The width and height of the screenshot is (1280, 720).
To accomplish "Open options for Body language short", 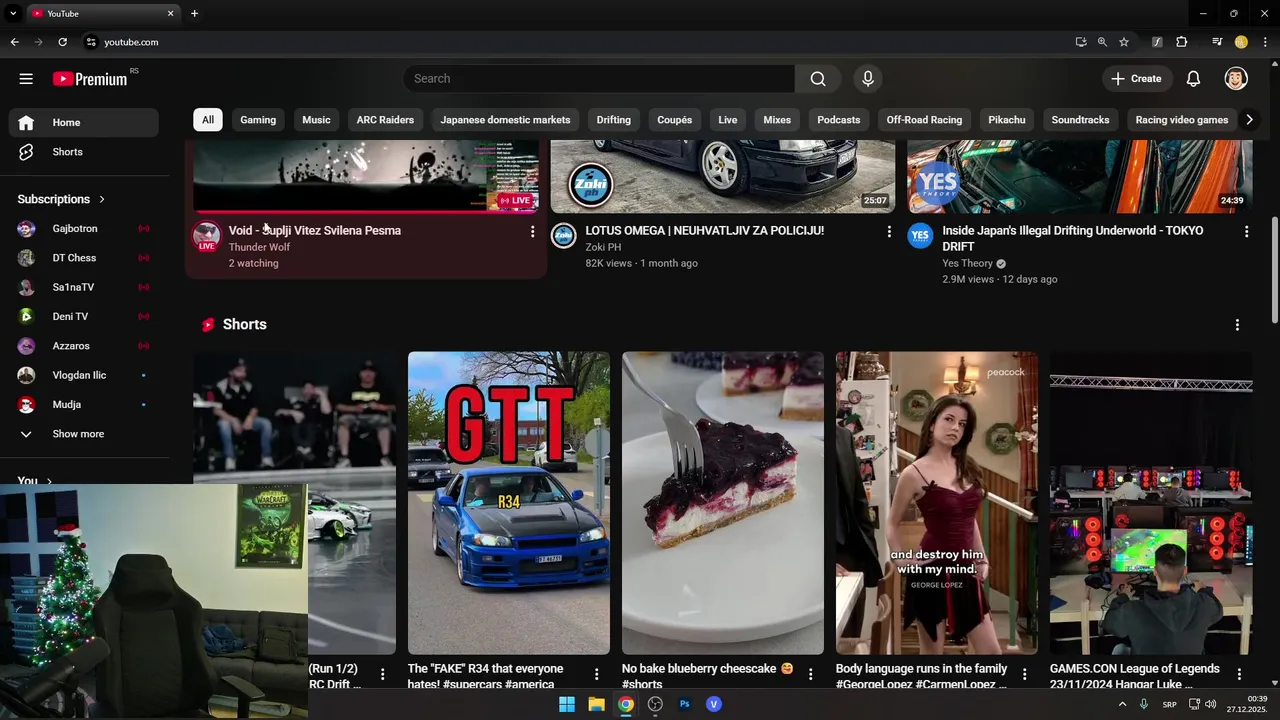I will (x=1025, y=675).
